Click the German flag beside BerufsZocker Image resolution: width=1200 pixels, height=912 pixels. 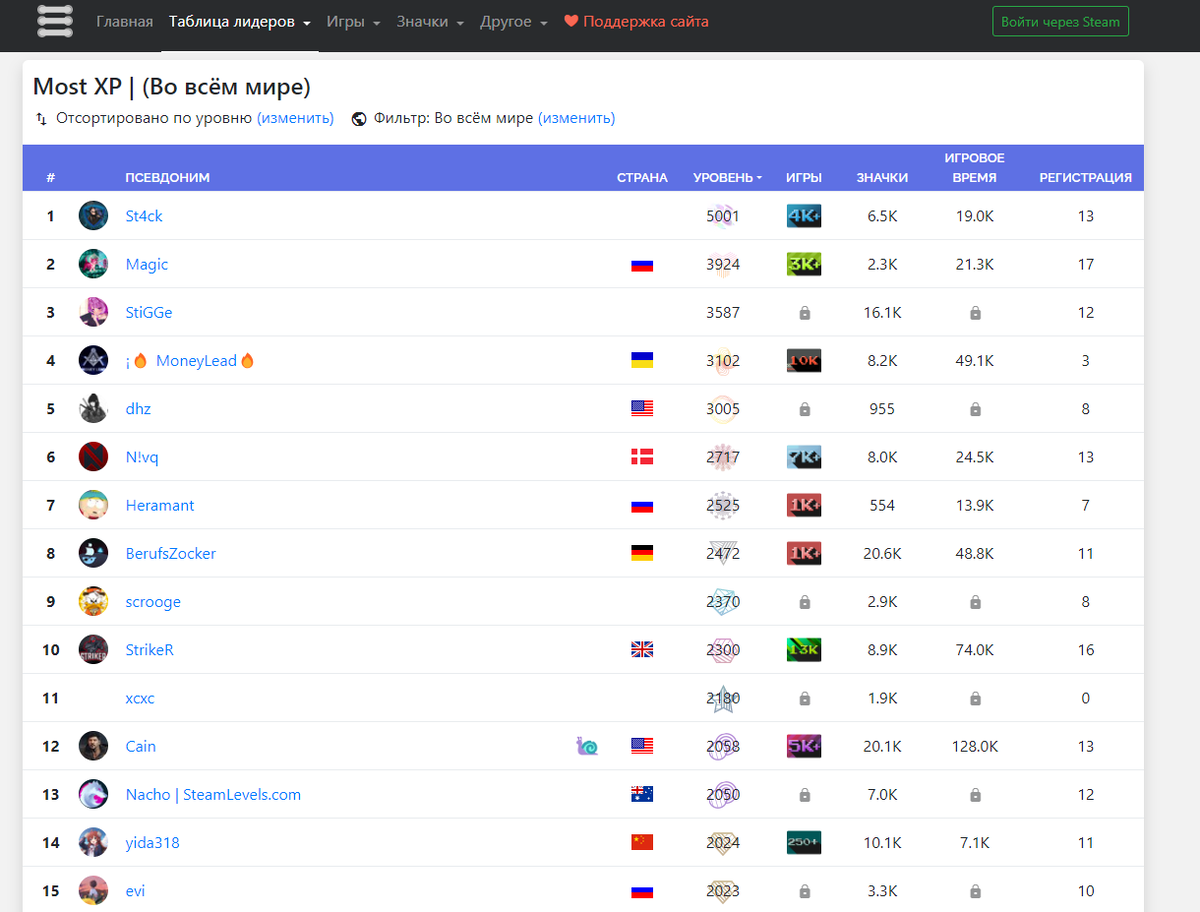point(642,553)
